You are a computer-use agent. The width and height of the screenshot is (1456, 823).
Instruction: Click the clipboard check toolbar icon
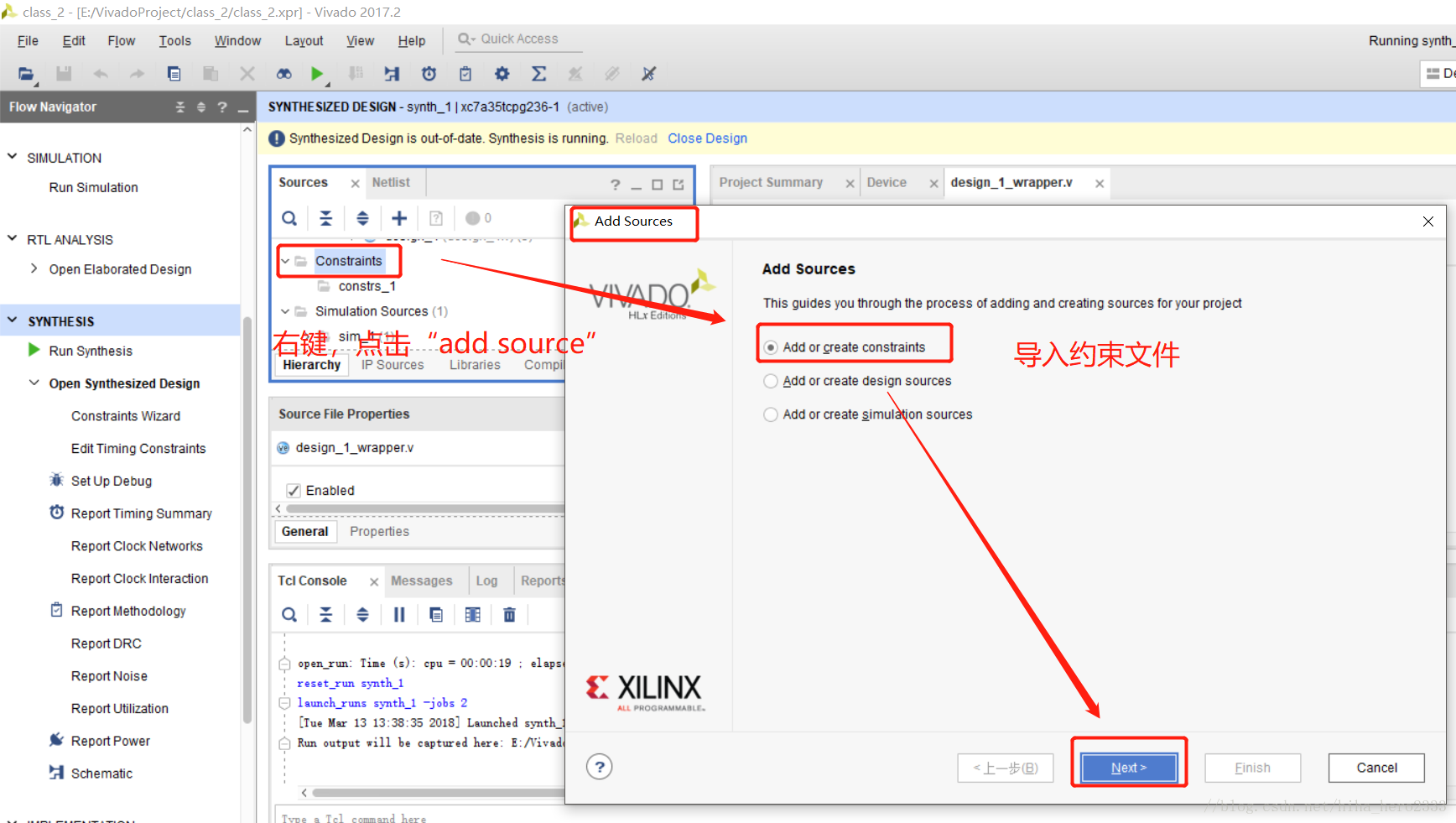coord(465,74)
